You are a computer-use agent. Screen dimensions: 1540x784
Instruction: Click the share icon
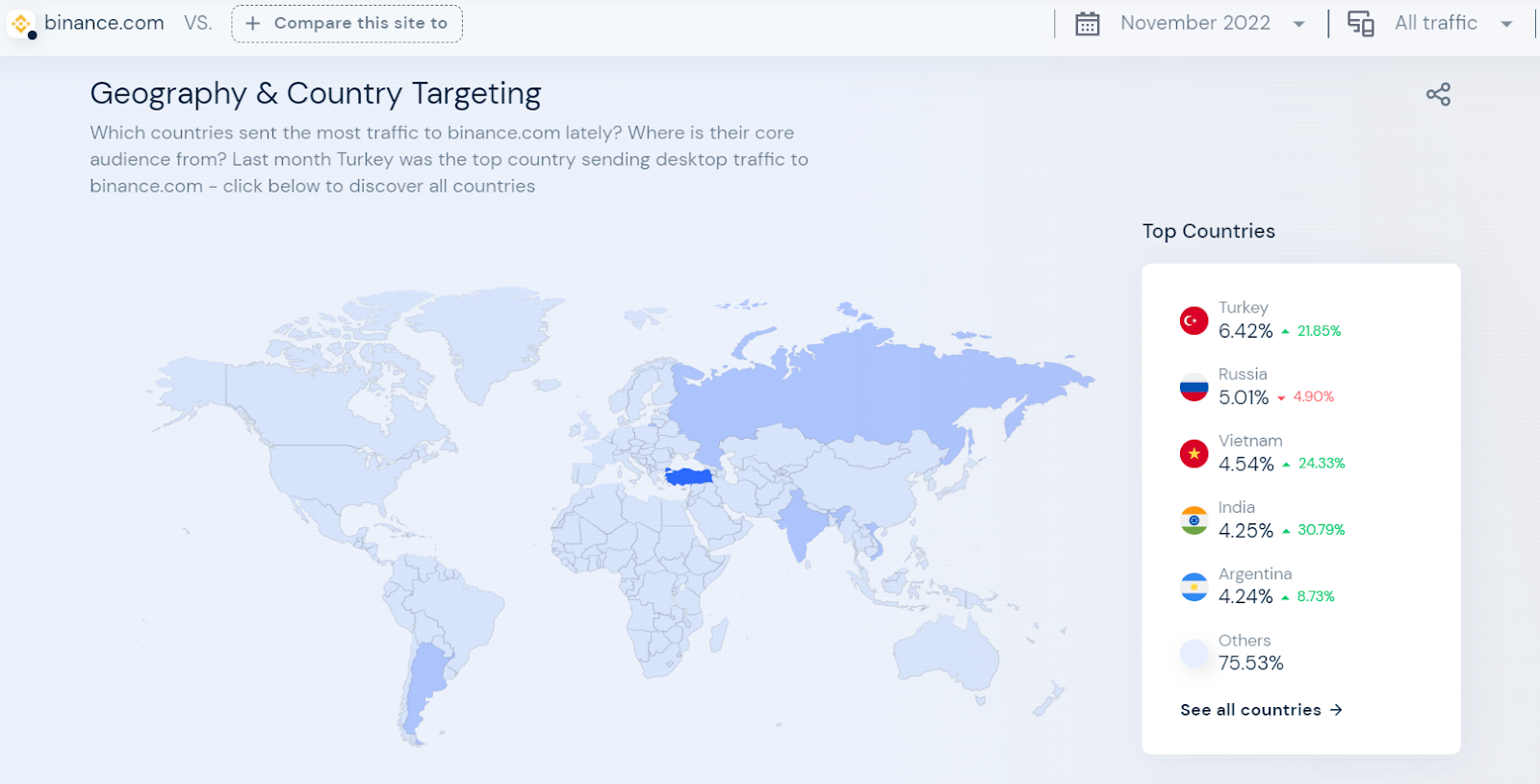coord(1438,94)
